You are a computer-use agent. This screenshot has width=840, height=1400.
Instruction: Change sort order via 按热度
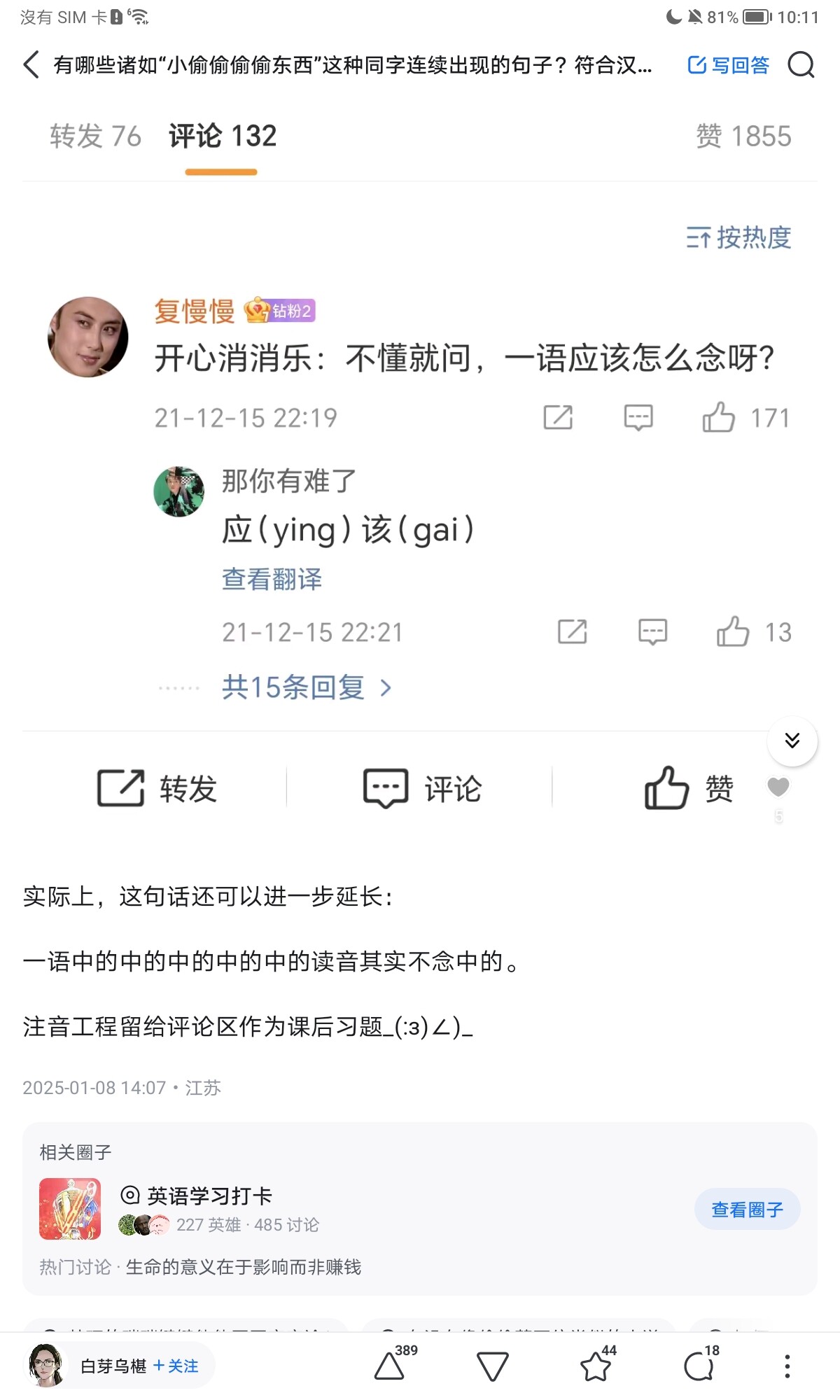[738, 238]
